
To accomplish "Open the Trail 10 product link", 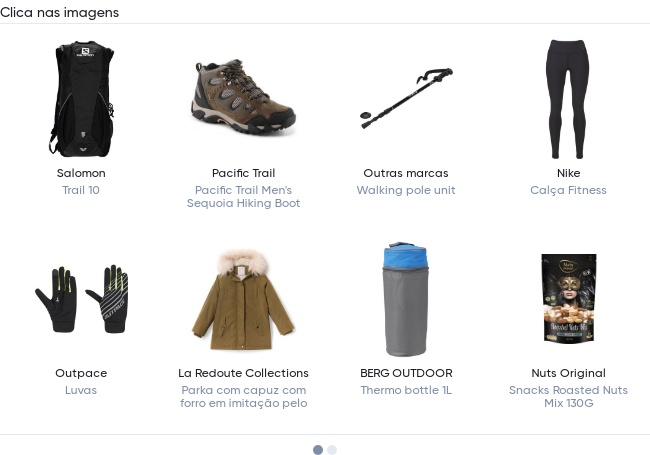I will click(81, 190).
